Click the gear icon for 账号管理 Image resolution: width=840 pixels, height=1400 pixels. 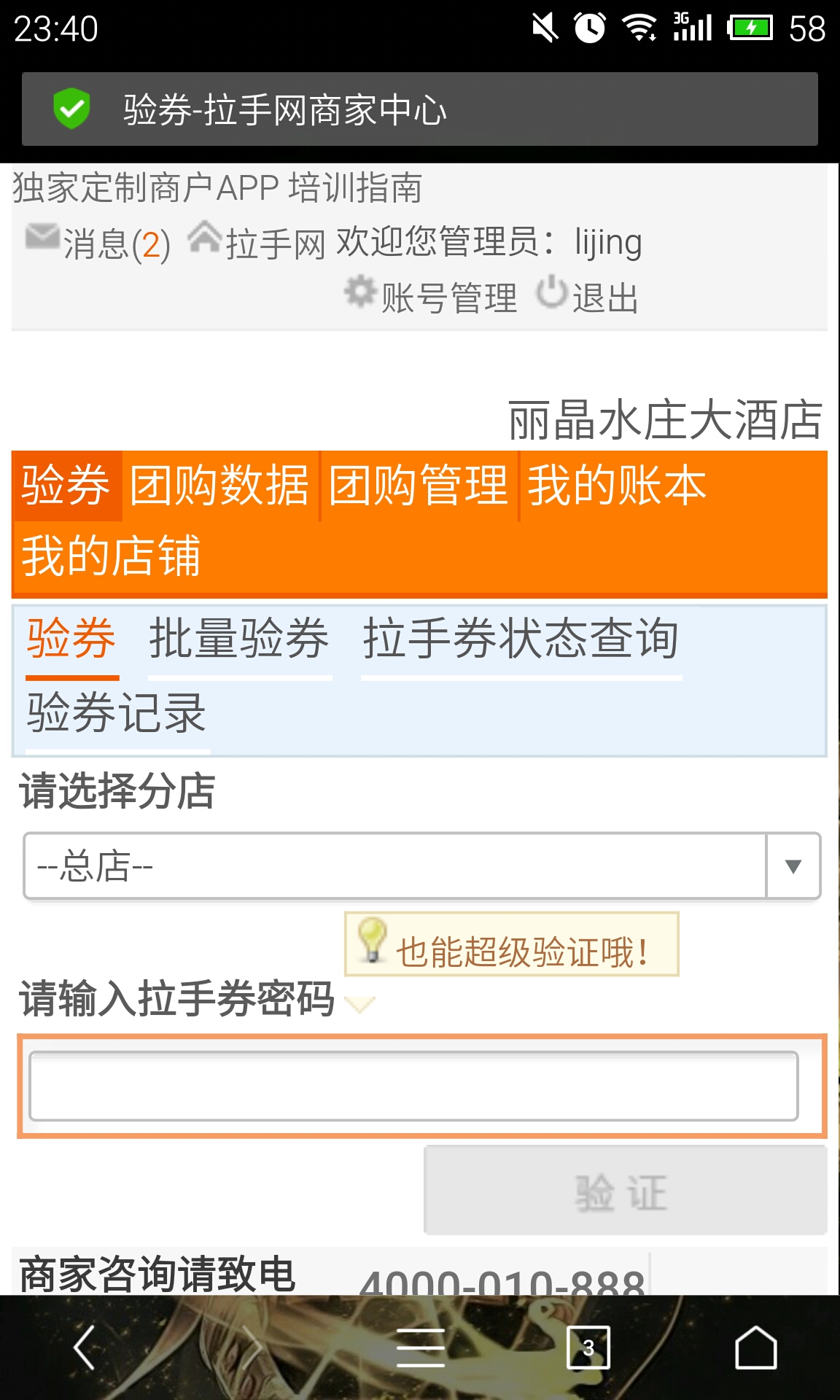[x=360, y=292]
